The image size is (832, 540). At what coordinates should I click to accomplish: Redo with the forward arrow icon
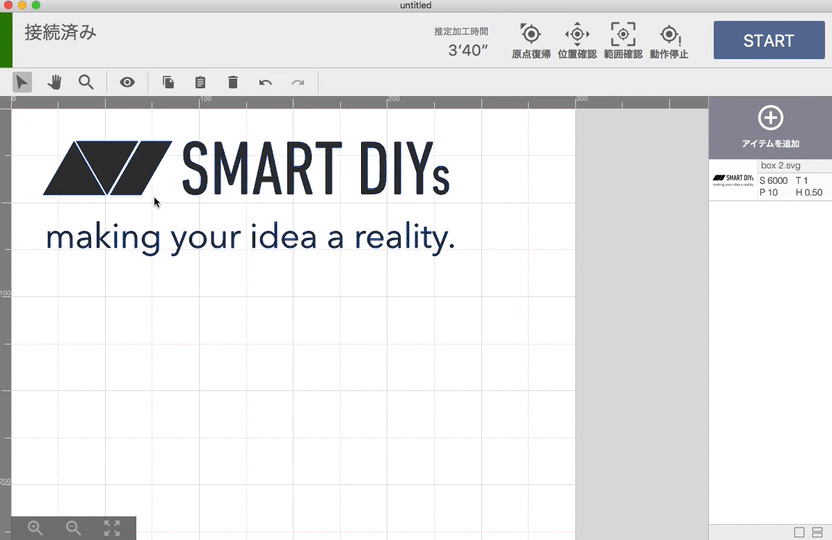(x=298, y=82)
